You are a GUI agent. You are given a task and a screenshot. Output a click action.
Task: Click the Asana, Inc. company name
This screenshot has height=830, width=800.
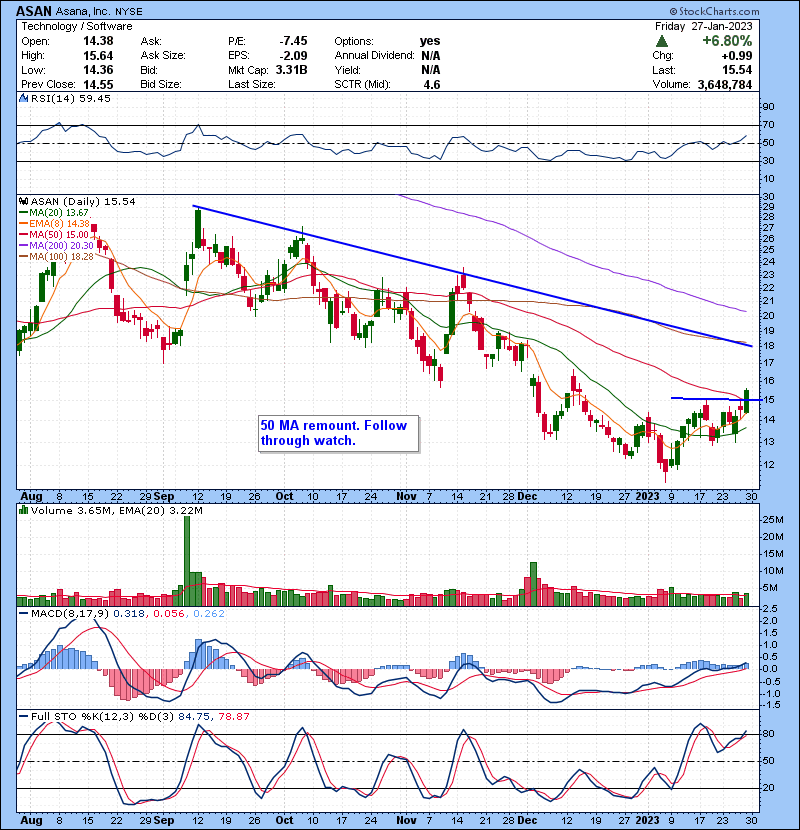[x=85, y=11]
